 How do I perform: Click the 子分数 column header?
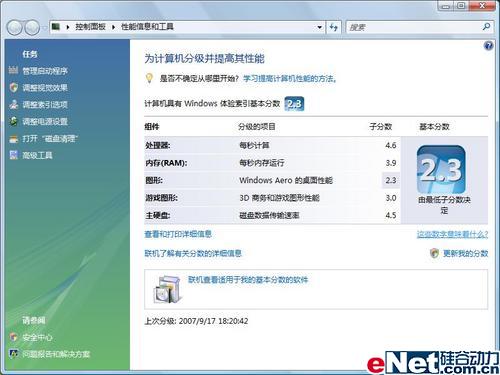(x=381, y=127)
